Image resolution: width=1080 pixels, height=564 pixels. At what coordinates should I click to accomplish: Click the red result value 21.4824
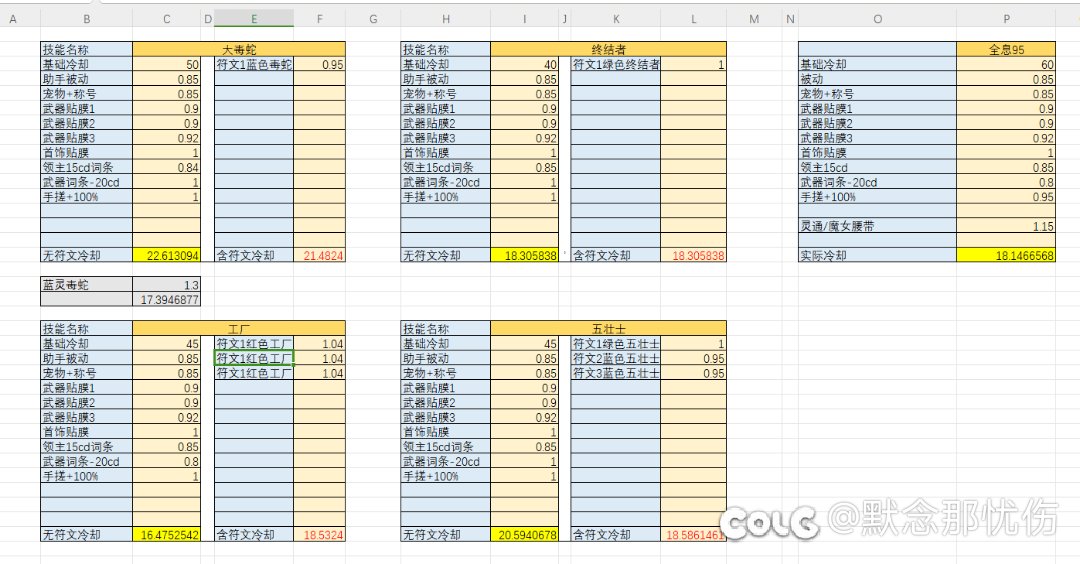(320, 255)
